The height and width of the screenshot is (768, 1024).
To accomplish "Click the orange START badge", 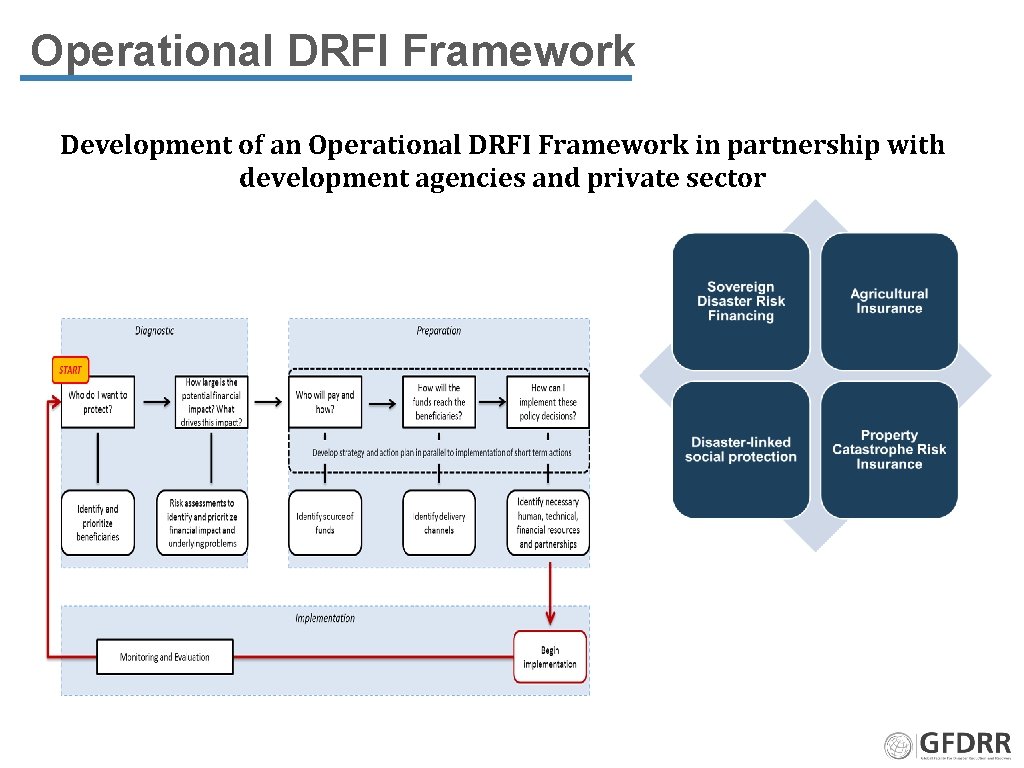I will click(x=71, y=370).
